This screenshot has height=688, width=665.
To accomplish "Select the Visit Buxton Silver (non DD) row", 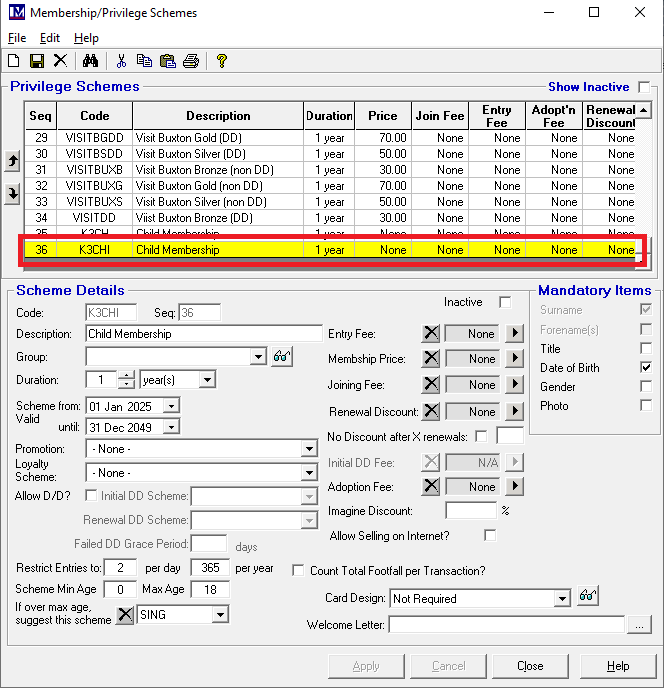I will point(330,202).
